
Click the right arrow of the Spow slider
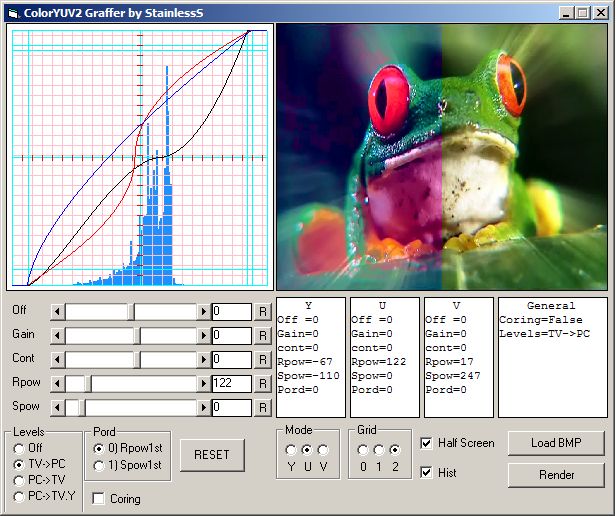coord(203,408)
